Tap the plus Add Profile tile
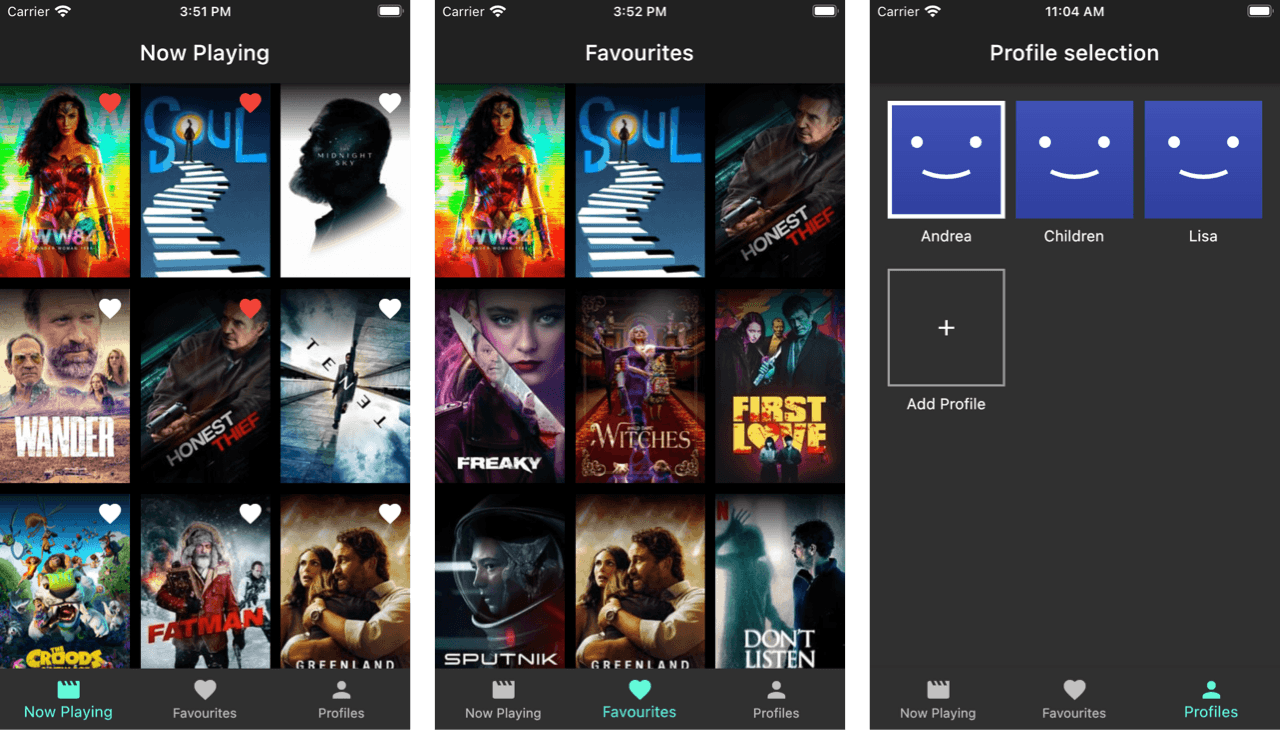 tap(946, 327)
